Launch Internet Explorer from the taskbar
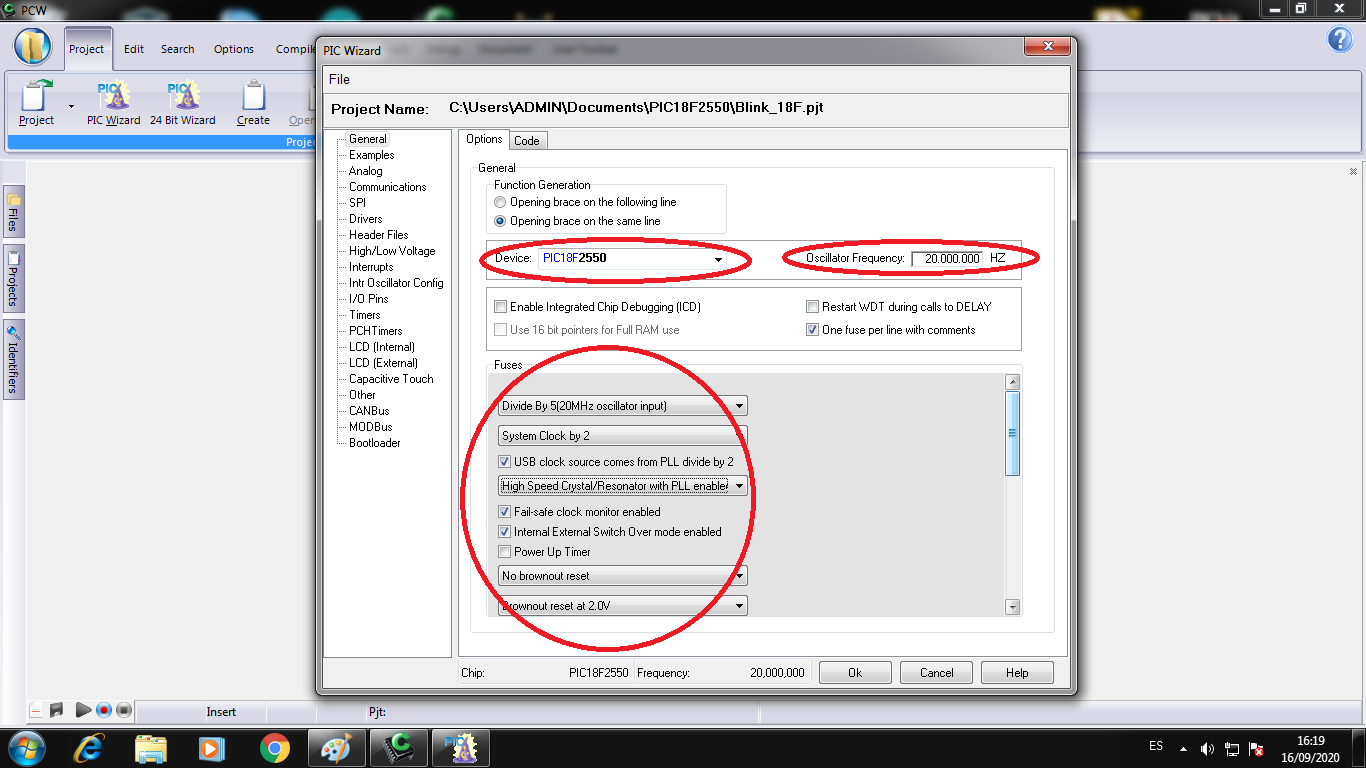Image resolution: width=1366 pixels, height=768 pixels. [89, 747]
